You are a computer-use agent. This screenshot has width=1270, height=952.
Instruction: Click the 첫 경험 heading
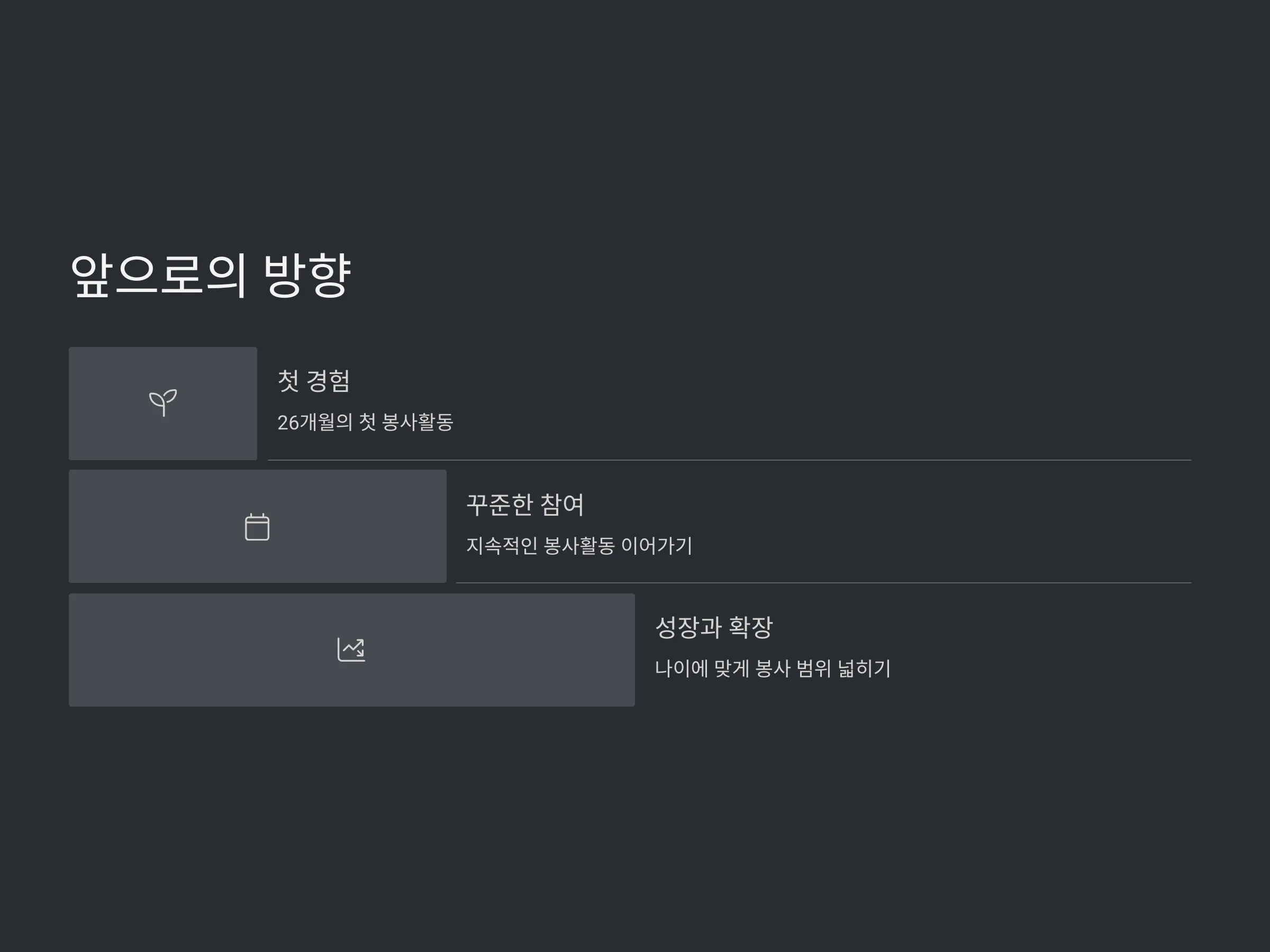tap(313, 380)
